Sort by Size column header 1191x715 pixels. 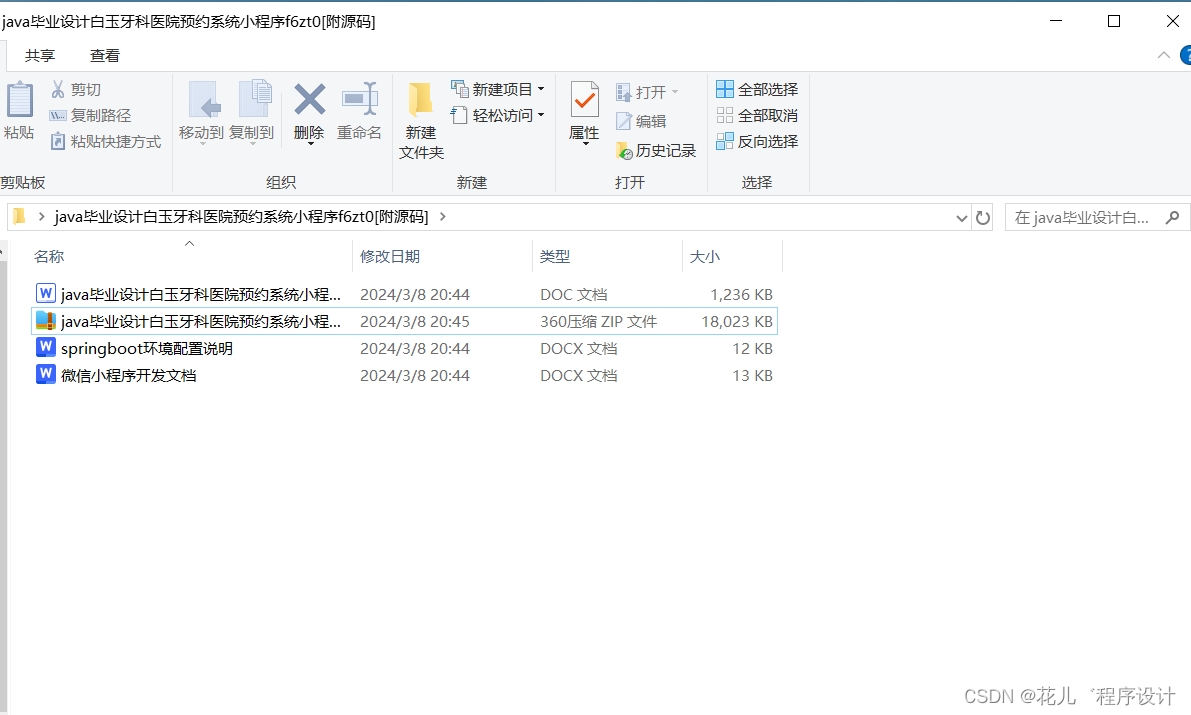pyautogui.click(x=732, y=256)
